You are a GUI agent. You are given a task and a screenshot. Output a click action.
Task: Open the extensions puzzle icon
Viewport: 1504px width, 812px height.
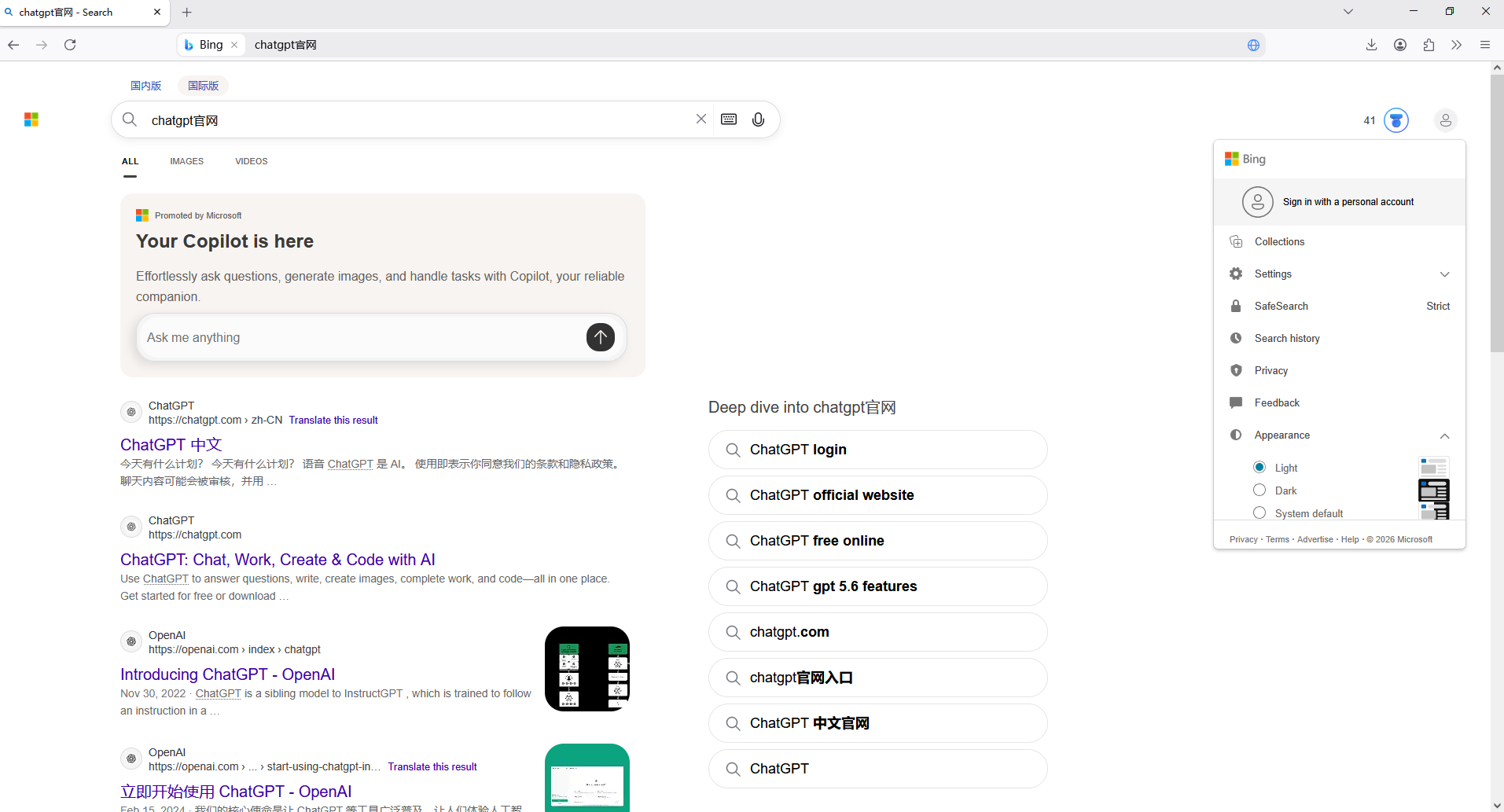tap(1429, 45)
